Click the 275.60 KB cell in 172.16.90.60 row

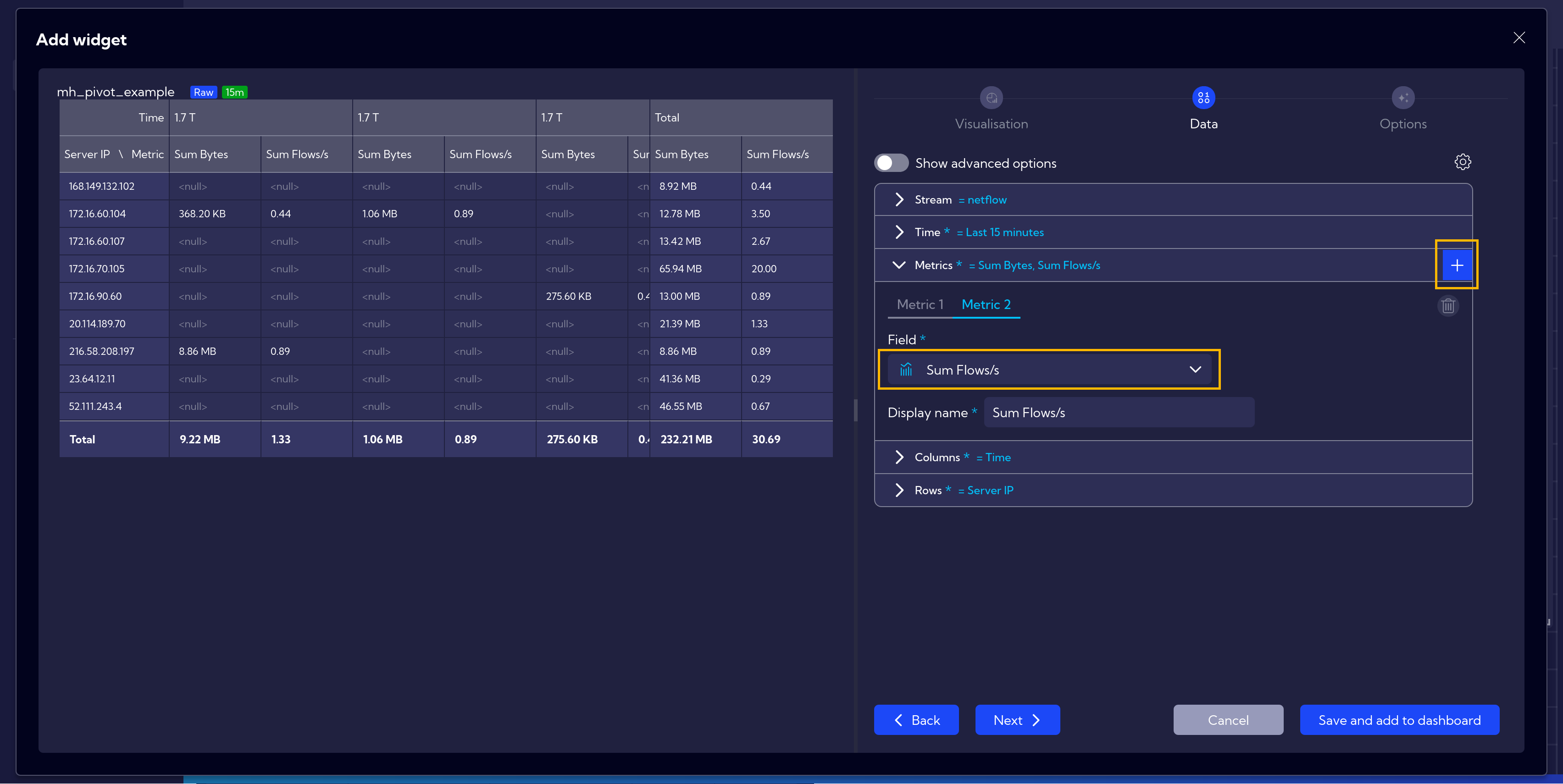point(581,296)
